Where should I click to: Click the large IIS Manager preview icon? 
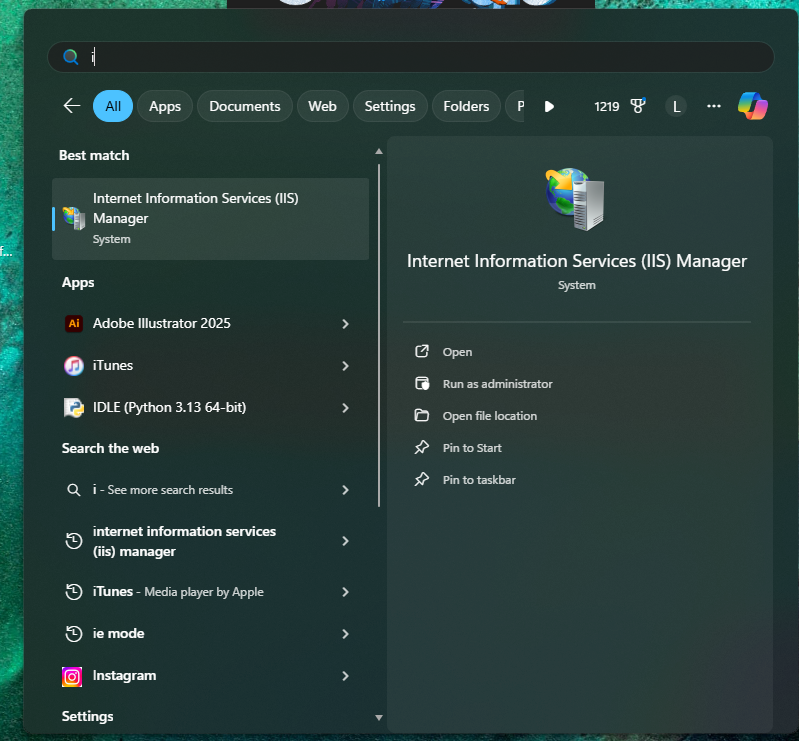coord(576,198)
